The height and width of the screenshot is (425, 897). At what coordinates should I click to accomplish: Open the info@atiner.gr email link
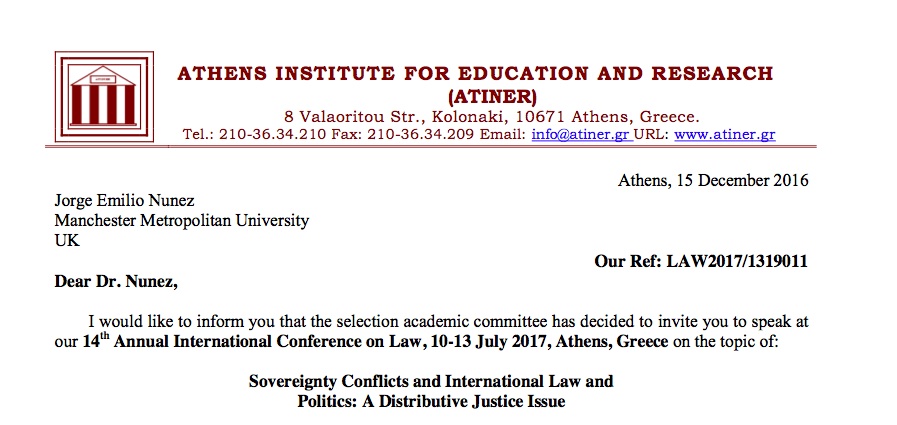pos(580,134)
